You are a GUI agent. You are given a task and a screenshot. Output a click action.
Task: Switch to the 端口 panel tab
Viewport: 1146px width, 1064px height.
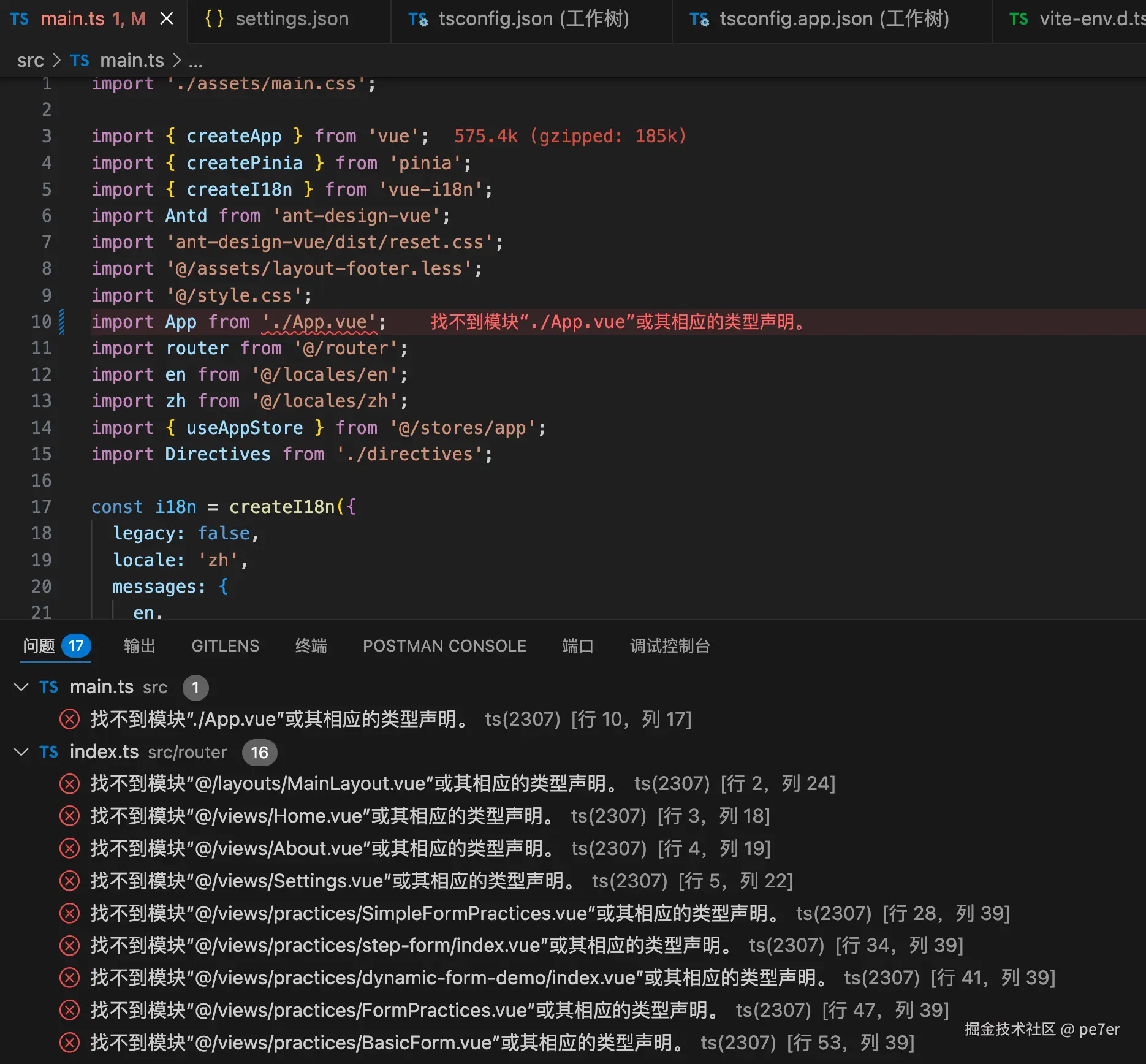(x=578, y=646)
